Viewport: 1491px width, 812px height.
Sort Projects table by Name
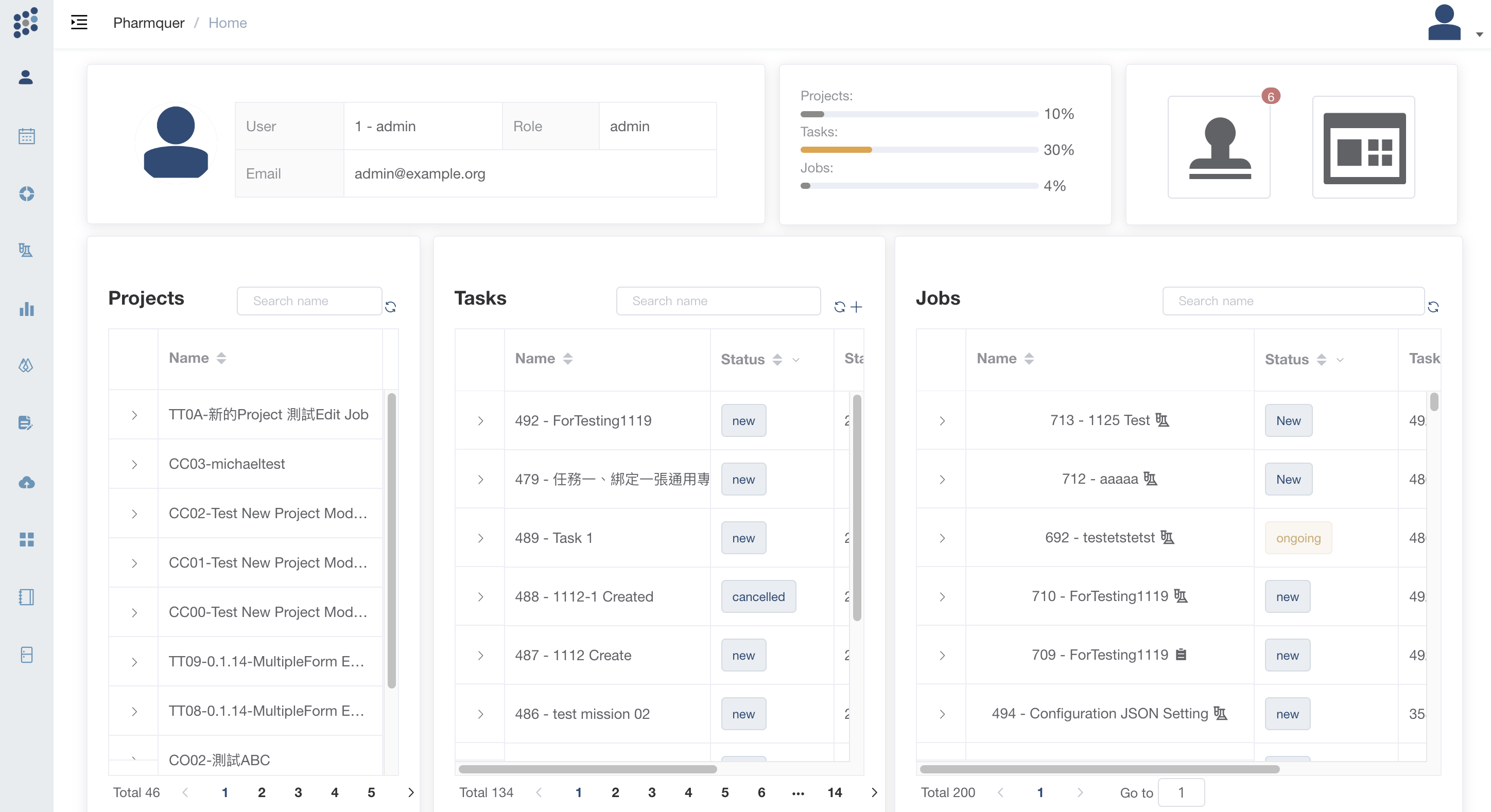tap(221, 358)
